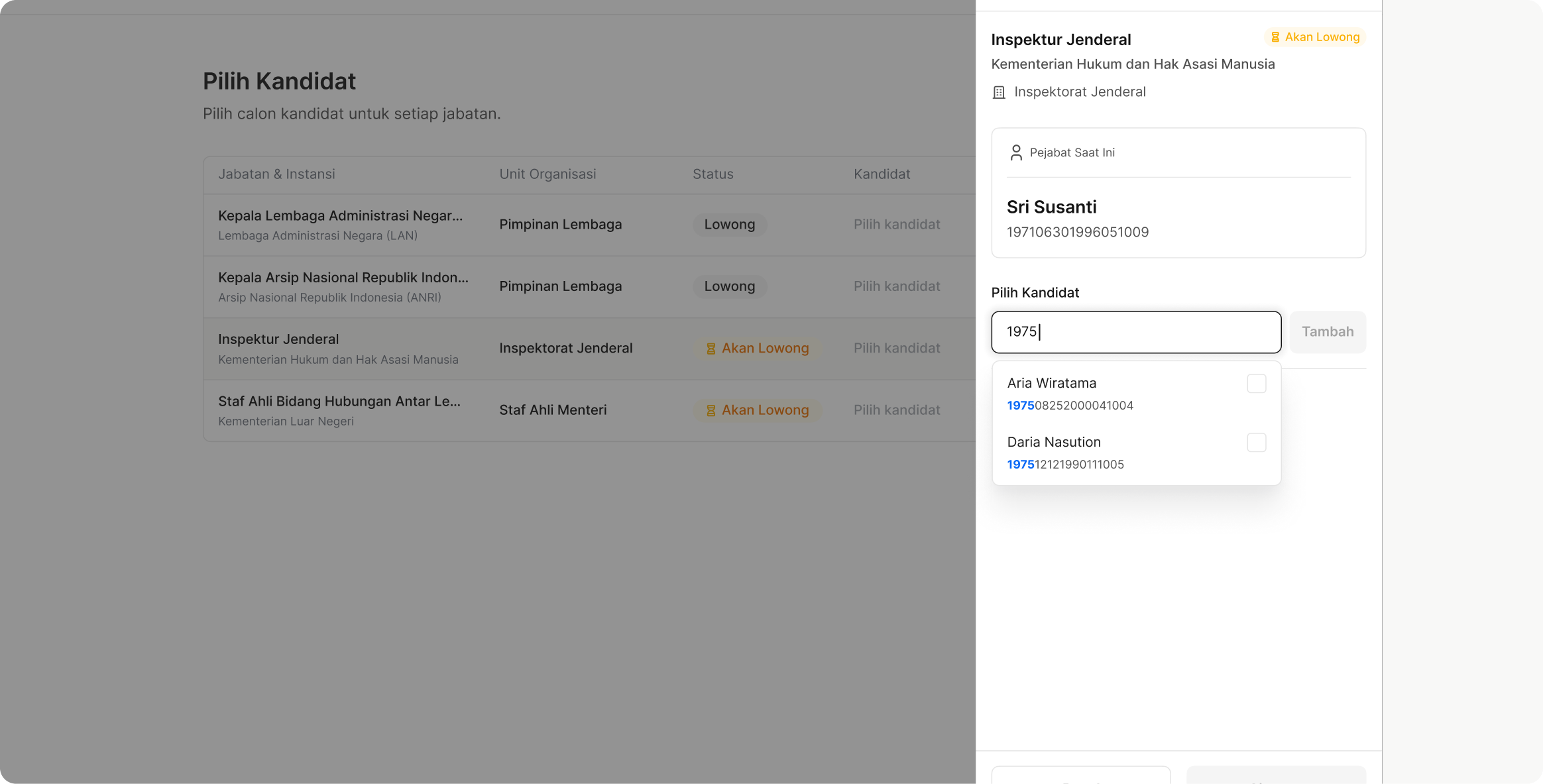Click person icon next to Pejabat Saat Ini
The height and width of the screenshot is (784, 1543).
pos(1015,153)
